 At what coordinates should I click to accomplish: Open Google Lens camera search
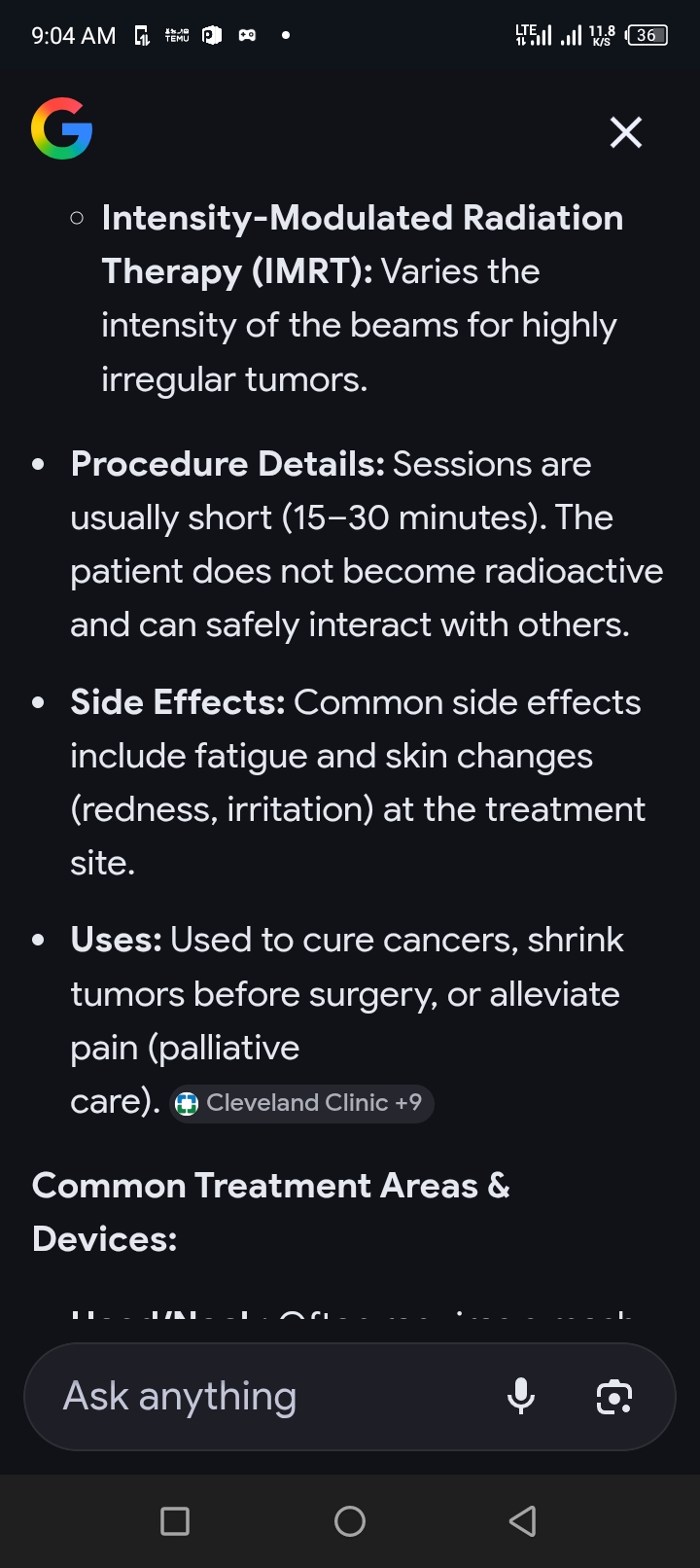coord(613,1397)
